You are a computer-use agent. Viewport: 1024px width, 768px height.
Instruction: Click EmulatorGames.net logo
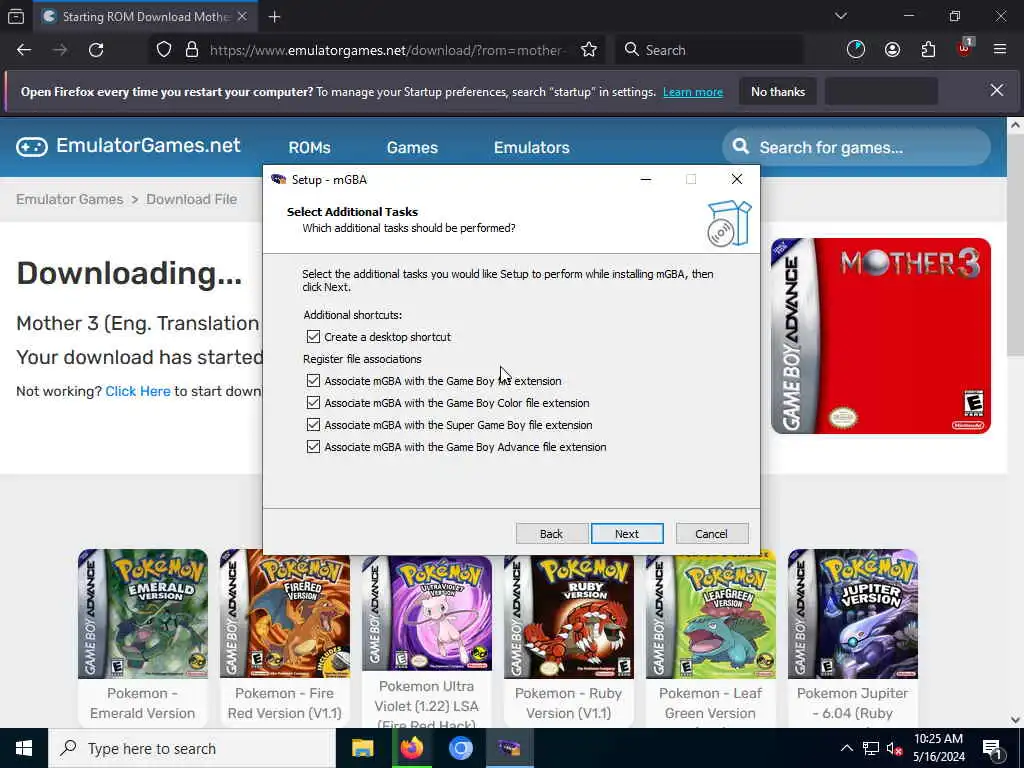click(129, 146)
